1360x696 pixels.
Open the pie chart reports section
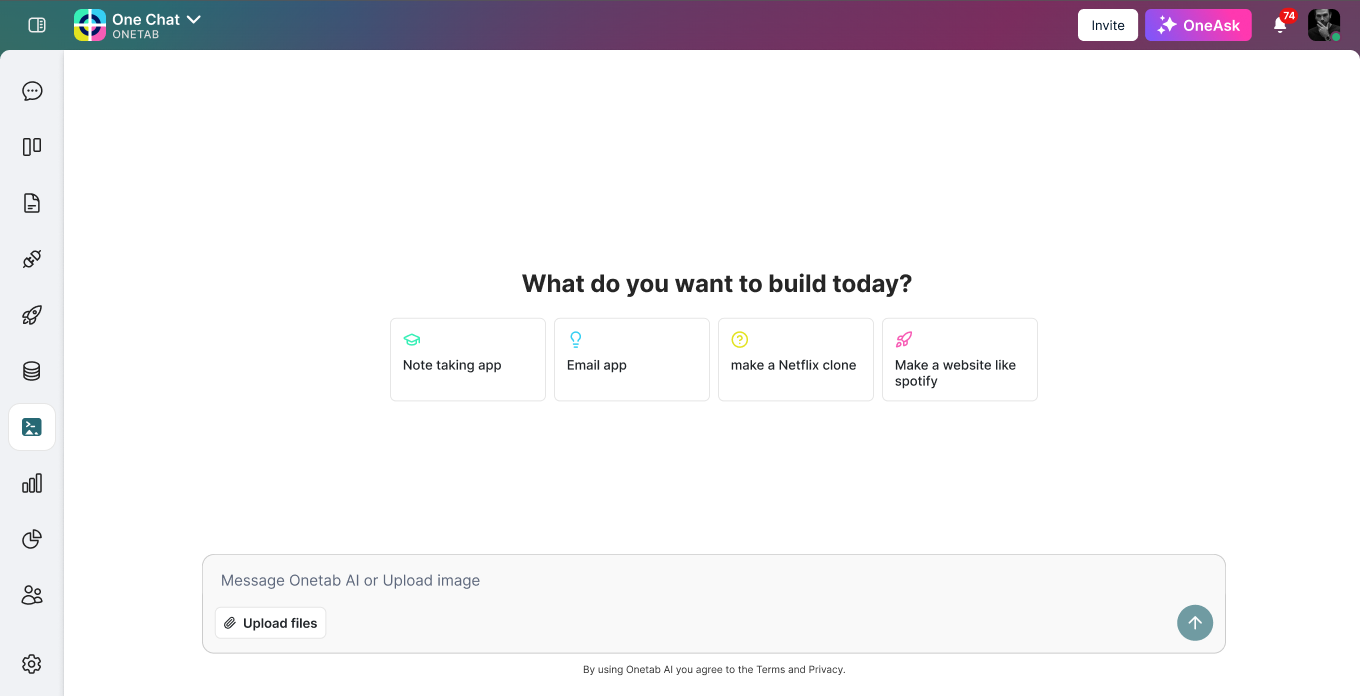32,539
